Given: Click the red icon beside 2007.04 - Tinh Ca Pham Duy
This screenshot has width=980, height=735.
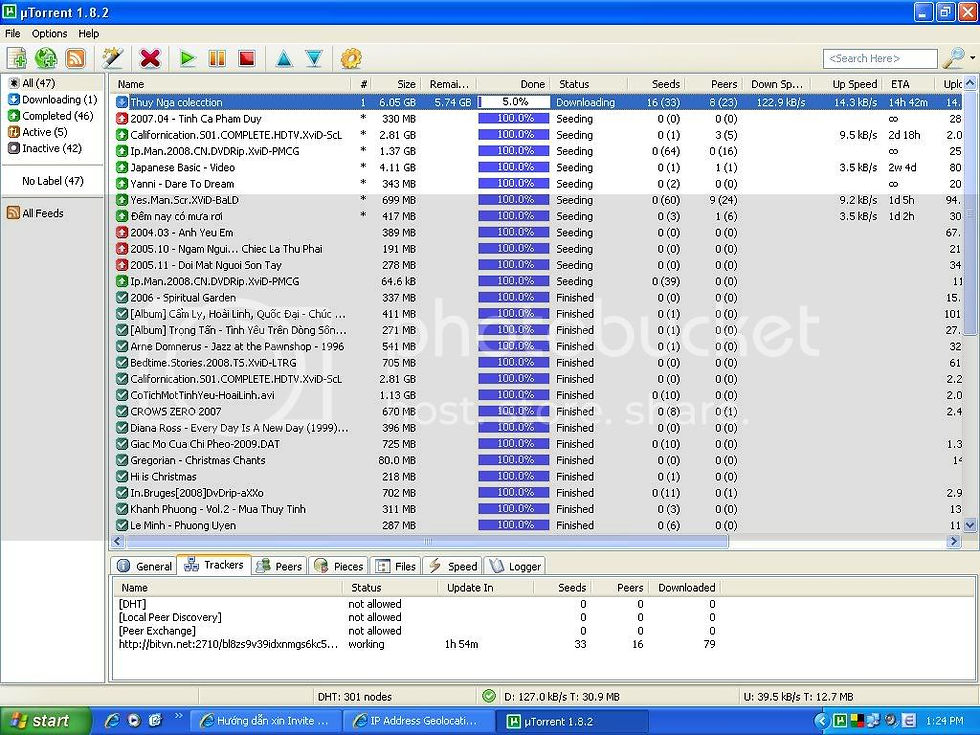Looking at the screenshot, I should tap(122, 118).
